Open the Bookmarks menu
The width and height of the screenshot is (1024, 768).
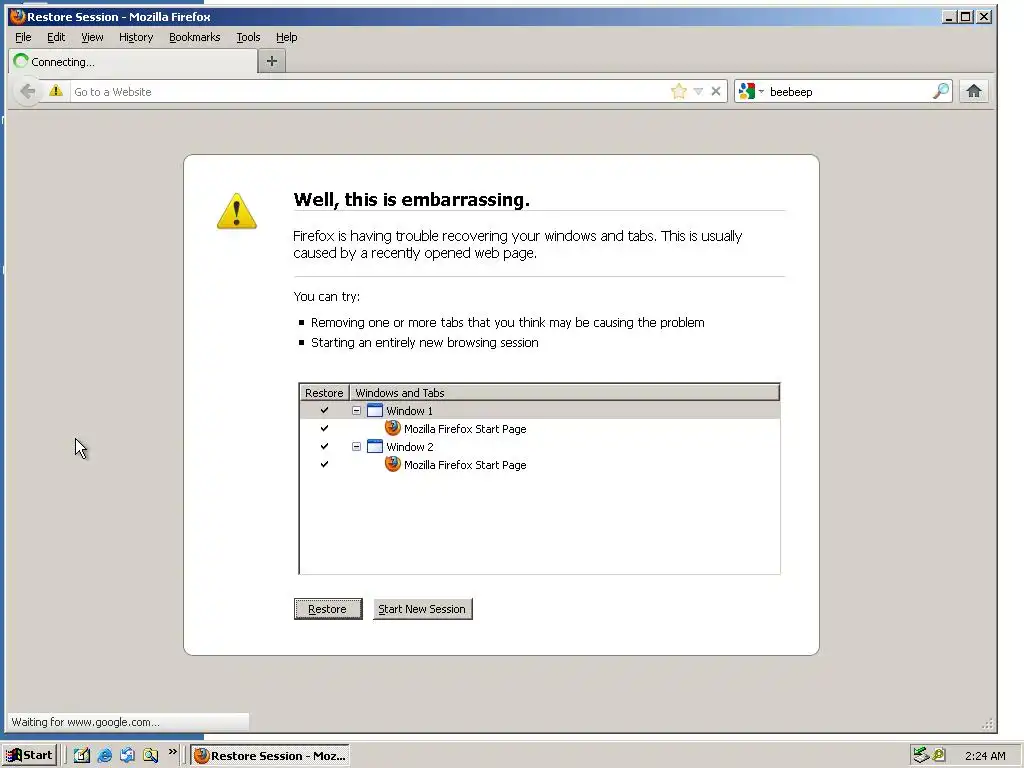[195, 37]
